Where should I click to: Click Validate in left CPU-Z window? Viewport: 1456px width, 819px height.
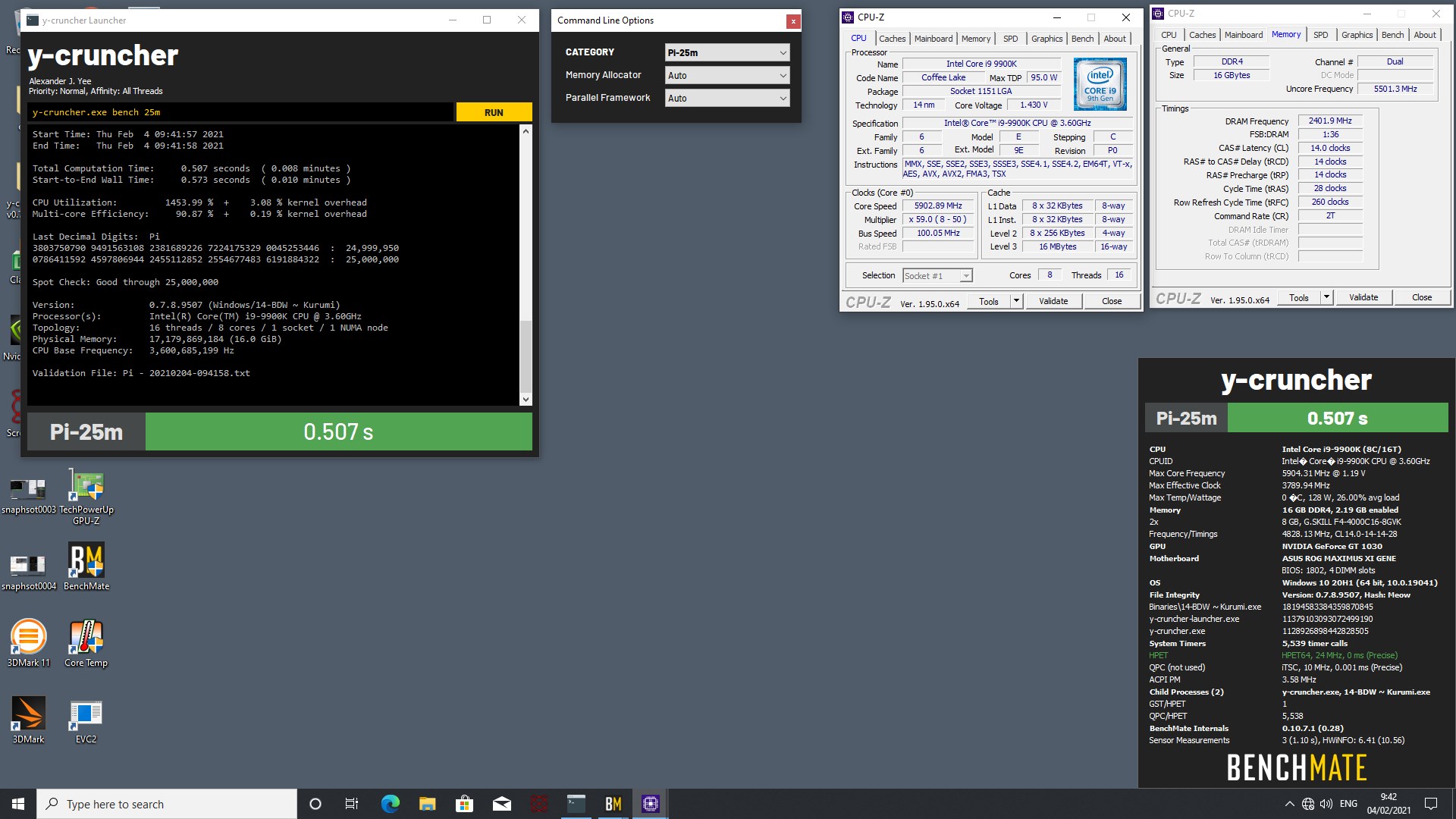pos(1053,301)
